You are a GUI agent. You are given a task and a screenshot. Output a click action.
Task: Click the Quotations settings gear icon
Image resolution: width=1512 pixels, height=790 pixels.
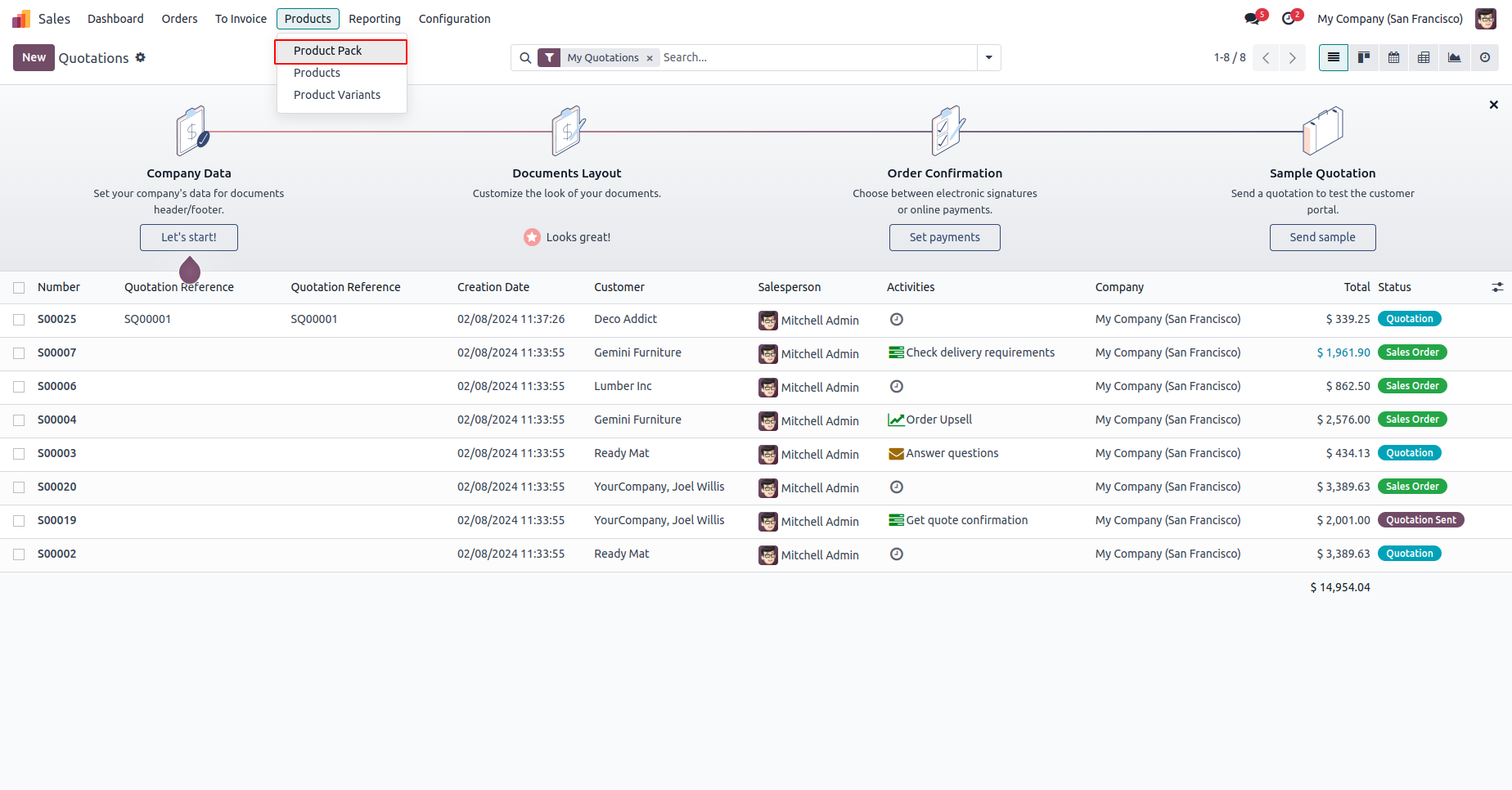141,57
